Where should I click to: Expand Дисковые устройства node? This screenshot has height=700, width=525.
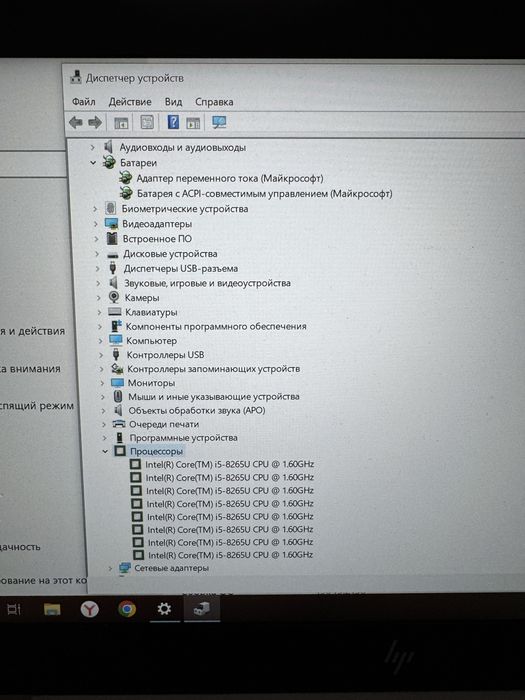97,254
